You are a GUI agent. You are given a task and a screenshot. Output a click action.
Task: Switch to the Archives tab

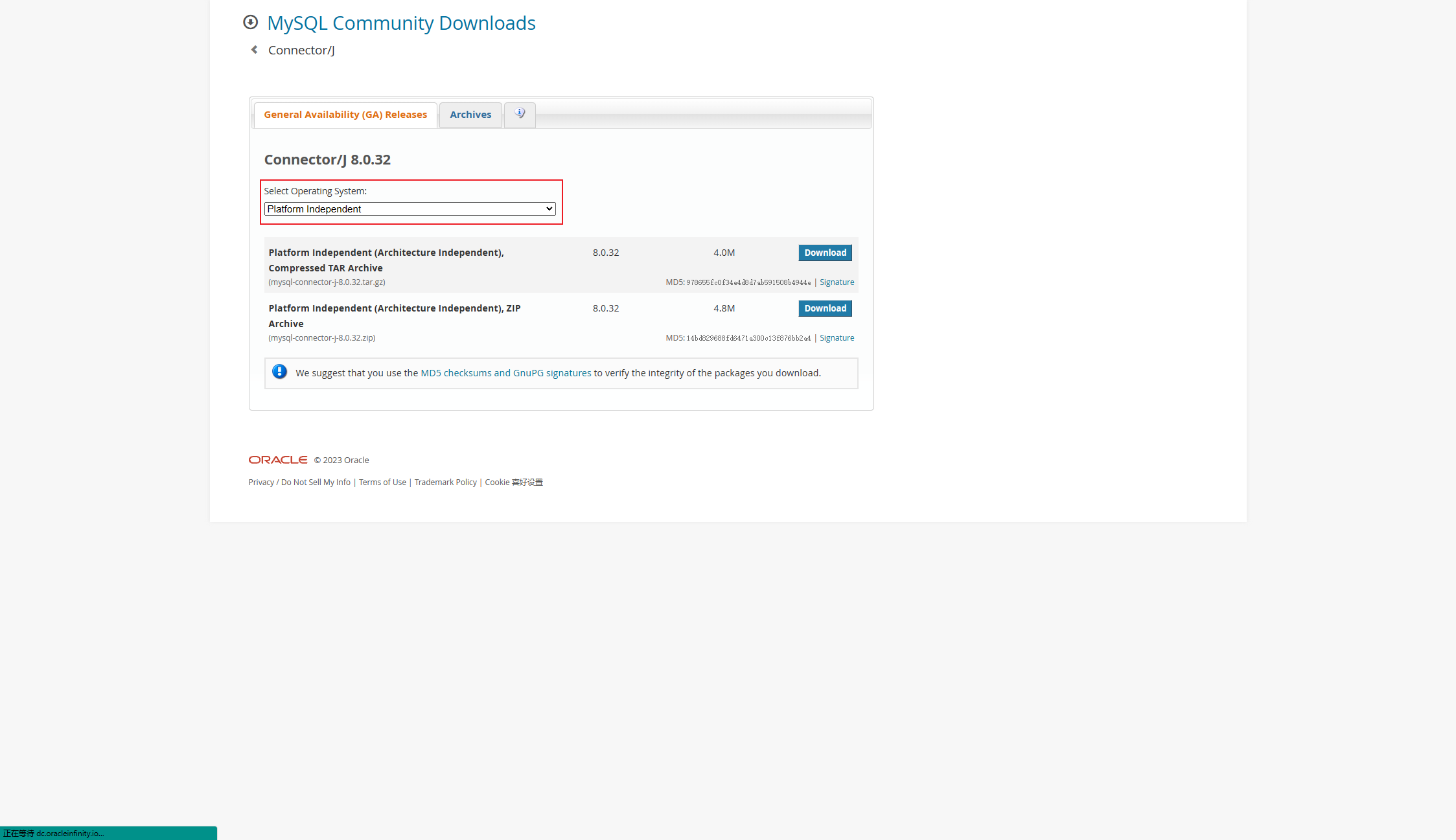(x=470, y=115)
